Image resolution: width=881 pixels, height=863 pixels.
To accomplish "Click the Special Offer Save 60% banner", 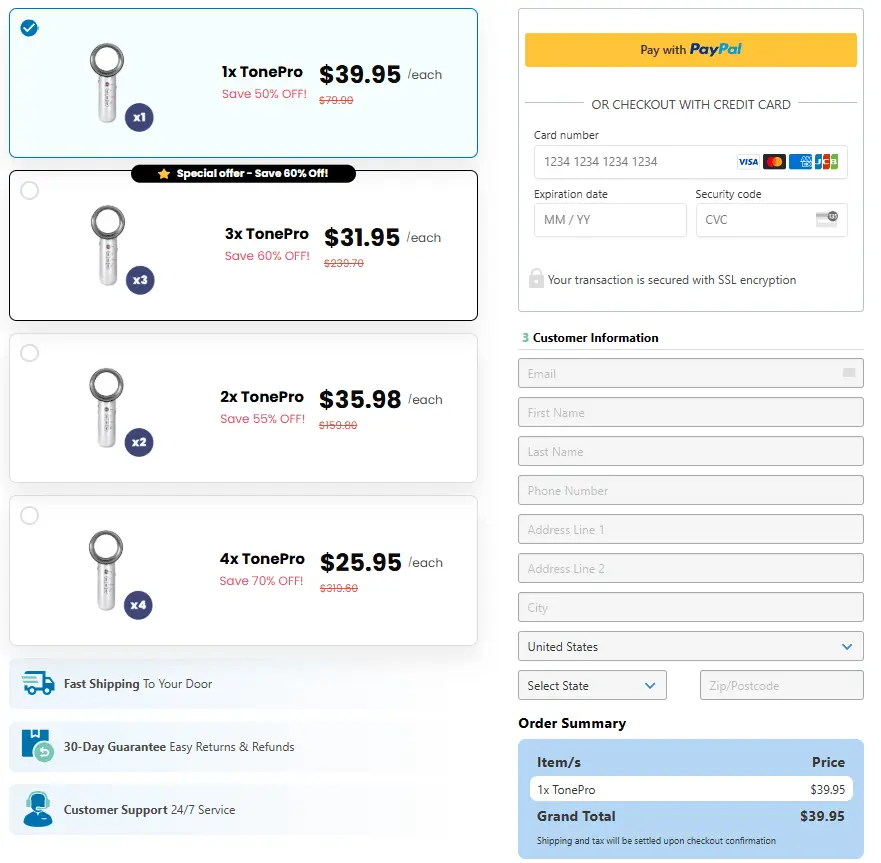I will (244, 172).
